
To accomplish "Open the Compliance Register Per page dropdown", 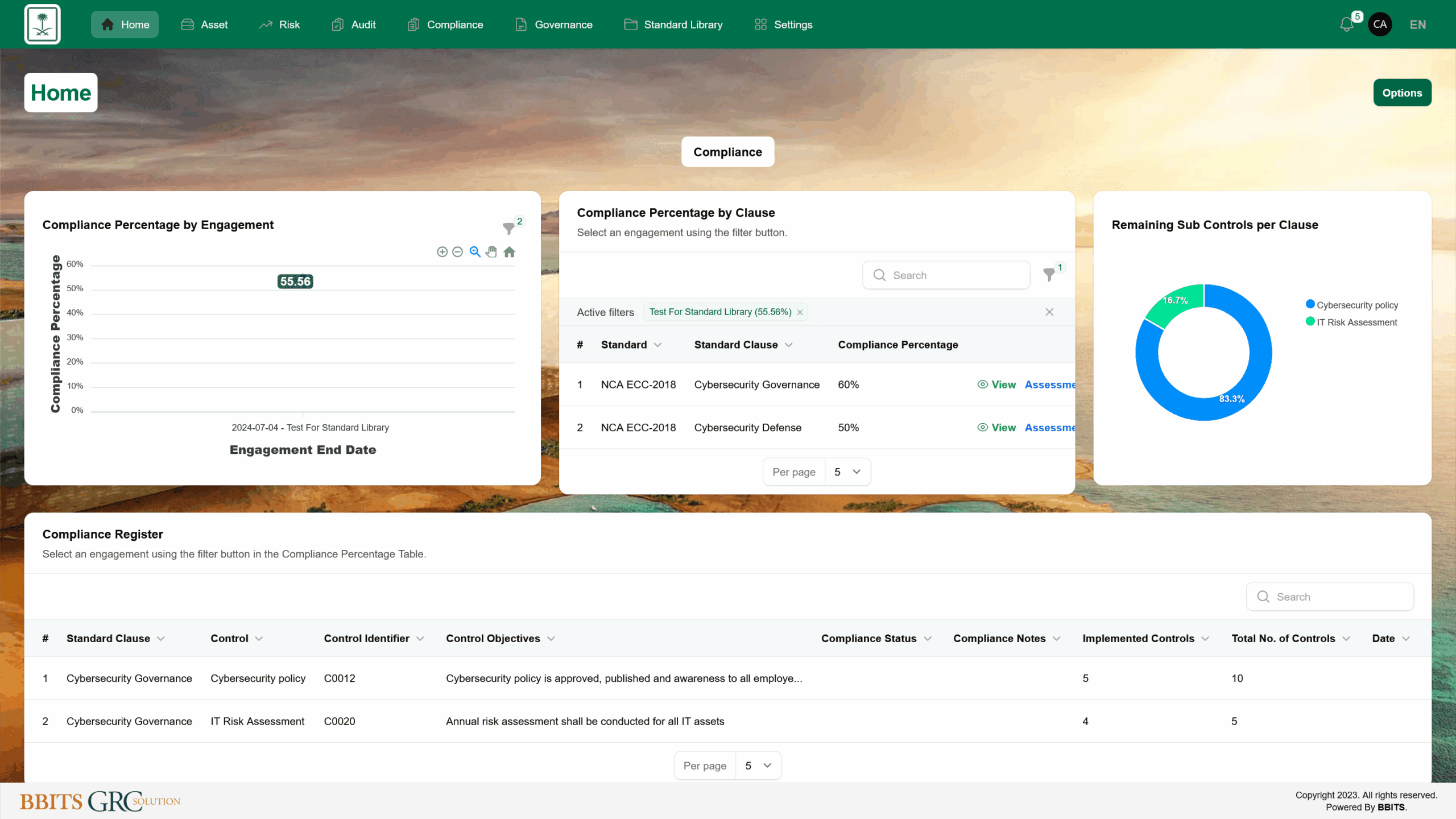I will [x=758, y=766].
